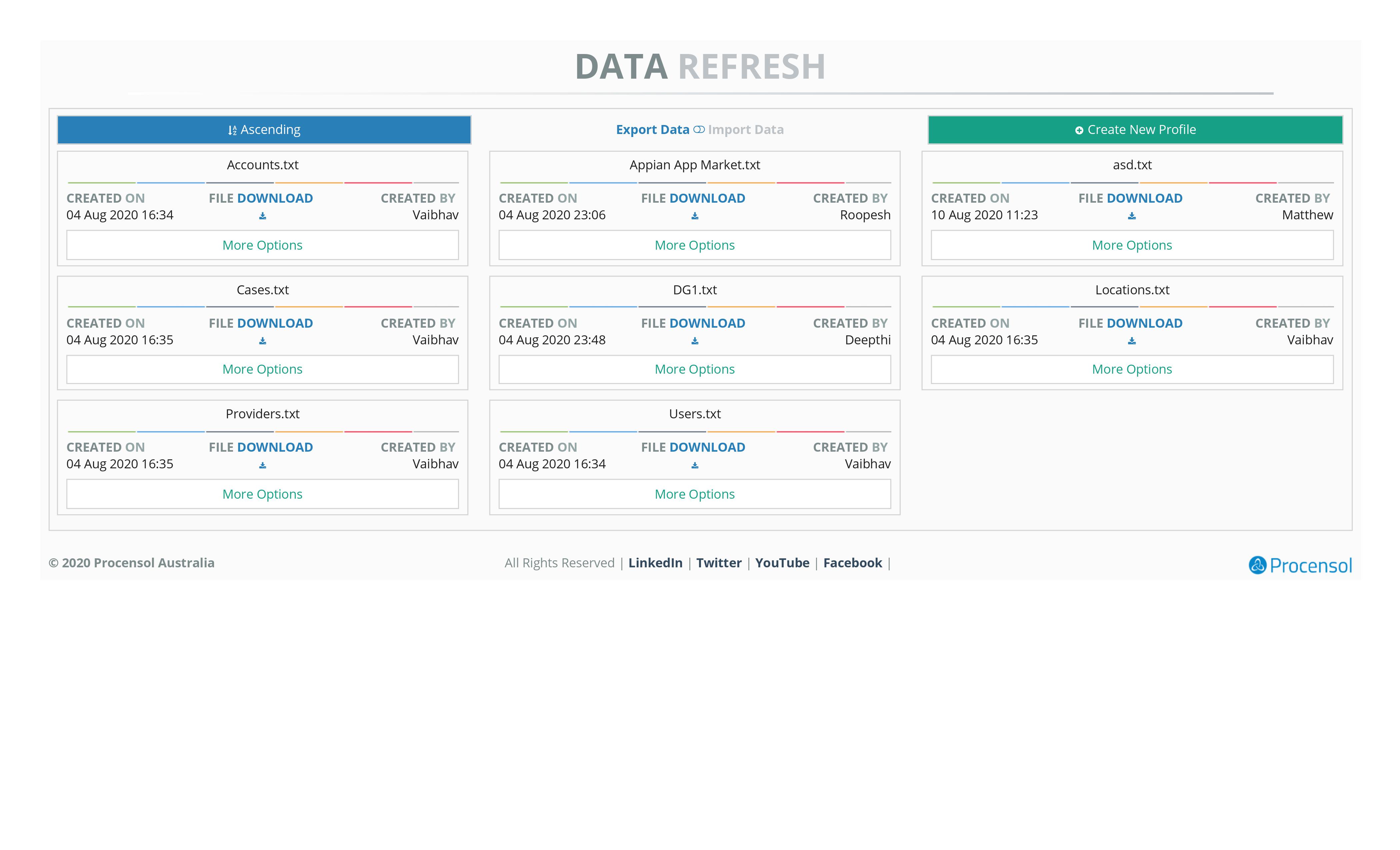Toggle Export/Import Data switch
Viewport: 1400px width, 850px height.
tap(699, 130)
